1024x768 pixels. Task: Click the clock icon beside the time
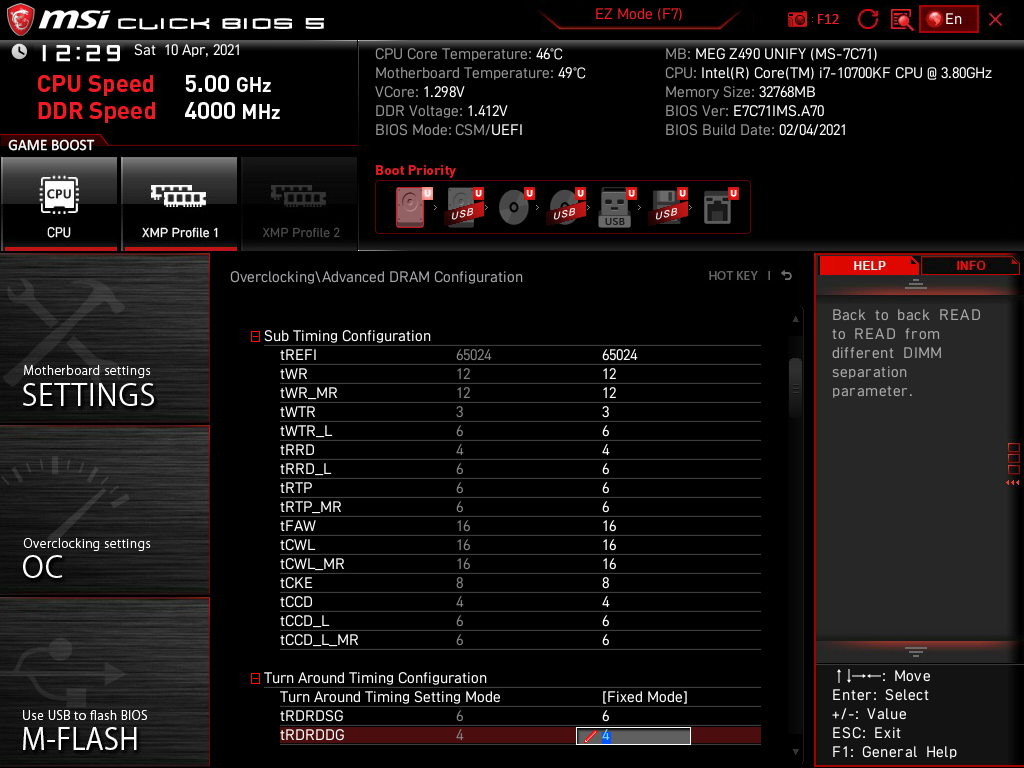(x=20, y=52)
